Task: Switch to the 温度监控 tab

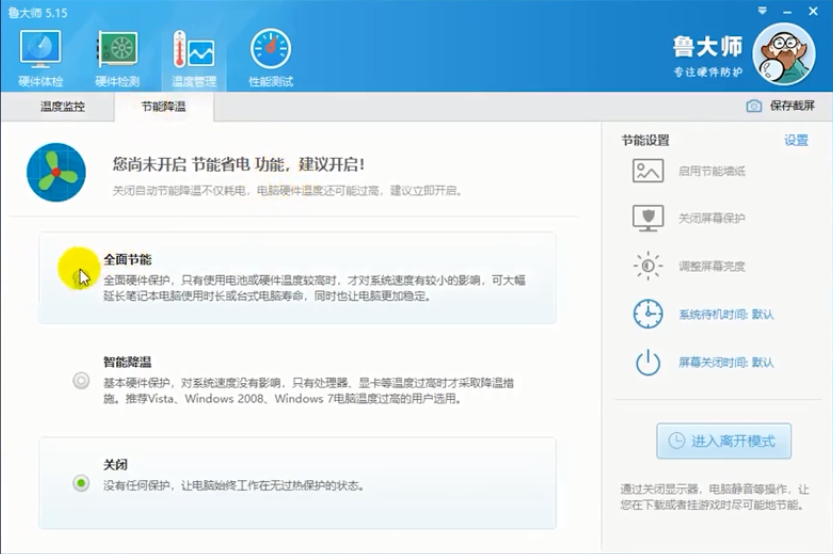Action: (62, 106)
